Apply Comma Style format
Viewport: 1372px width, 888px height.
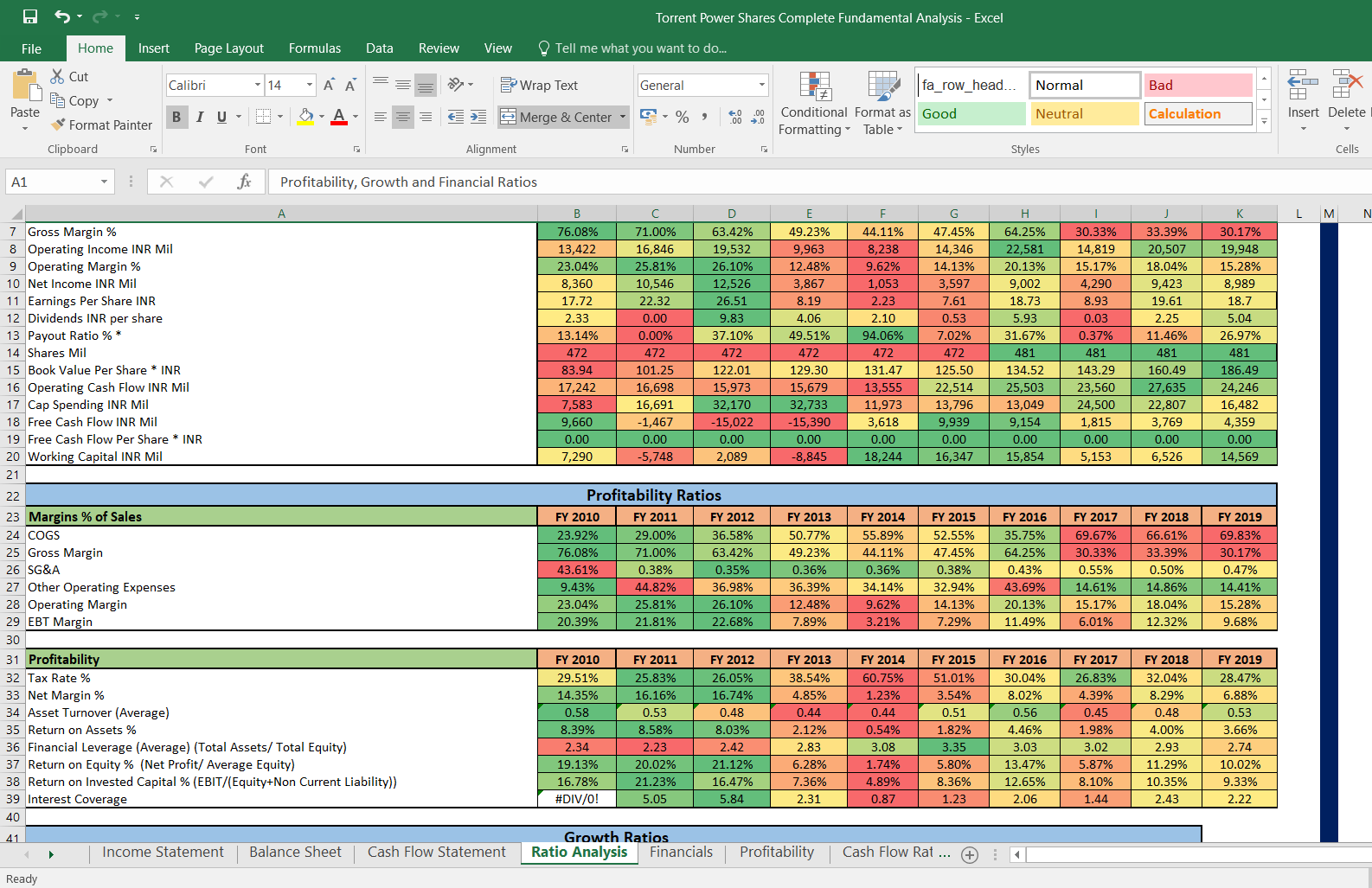pyautogui.click(x=705, y=117)
